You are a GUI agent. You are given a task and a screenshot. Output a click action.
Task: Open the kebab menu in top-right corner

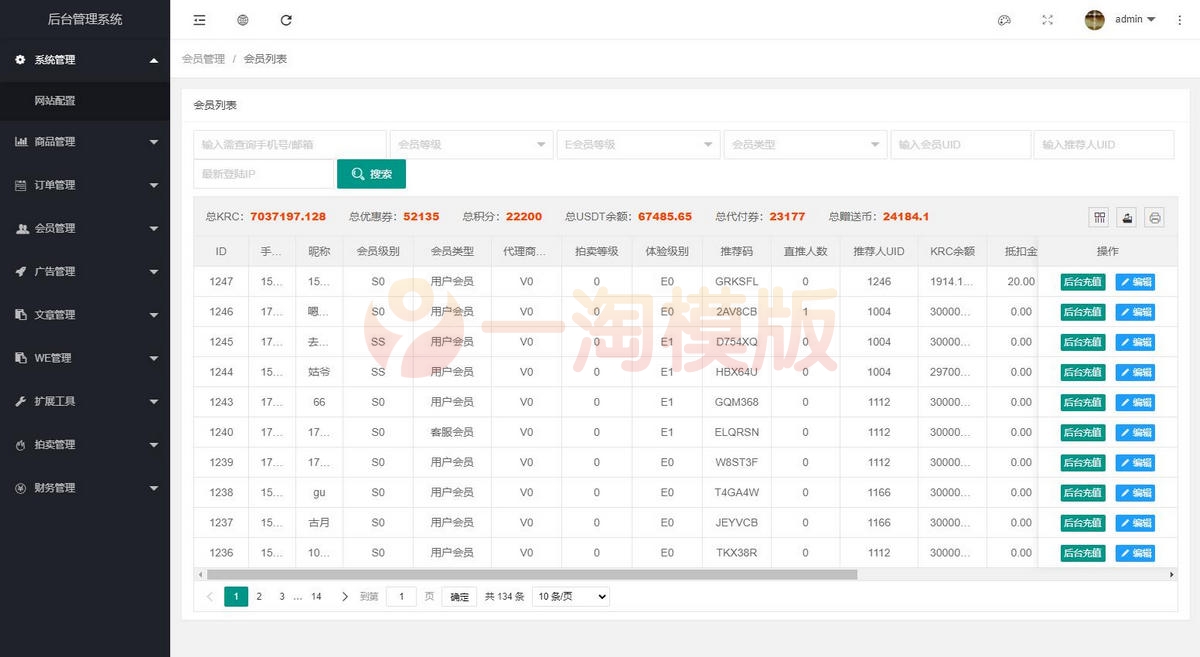1180,19
